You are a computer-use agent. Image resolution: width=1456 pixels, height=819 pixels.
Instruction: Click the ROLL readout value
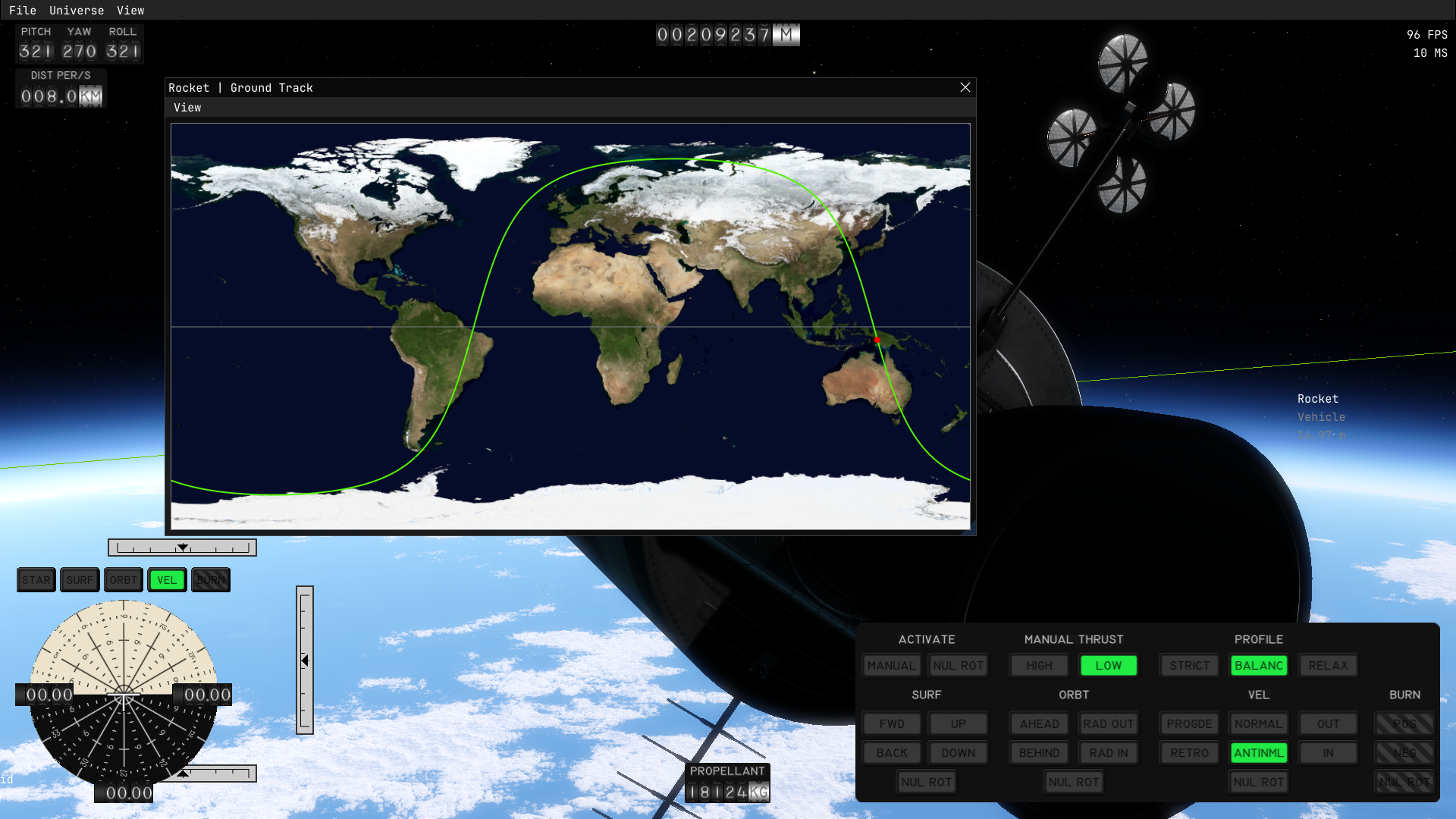coord(123,52)
